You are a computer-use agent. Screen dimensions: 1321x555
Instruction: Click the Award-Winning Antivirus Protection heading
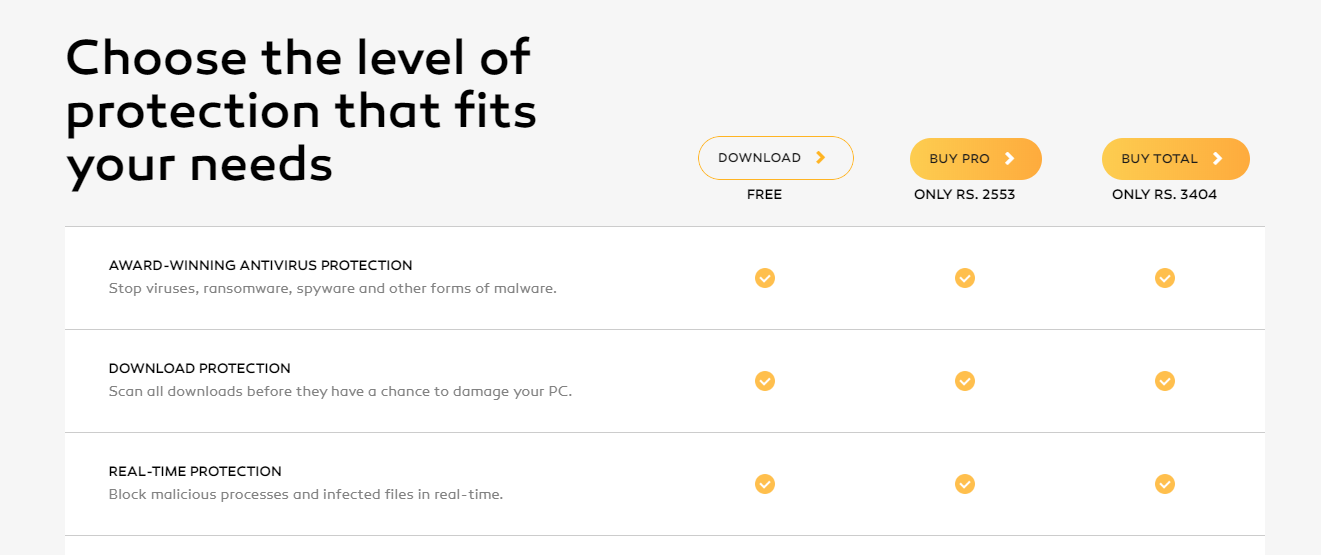pos(260,266)
